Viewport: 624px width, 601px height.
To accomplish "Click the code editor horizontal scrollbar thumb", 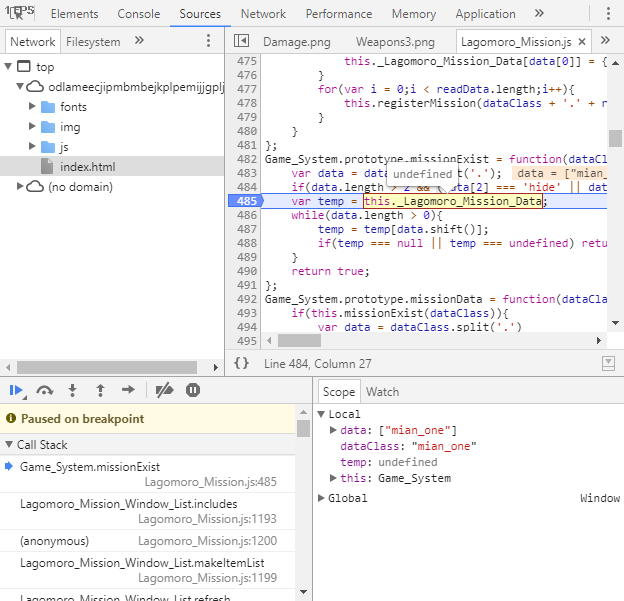I will (x=299, y=340).
